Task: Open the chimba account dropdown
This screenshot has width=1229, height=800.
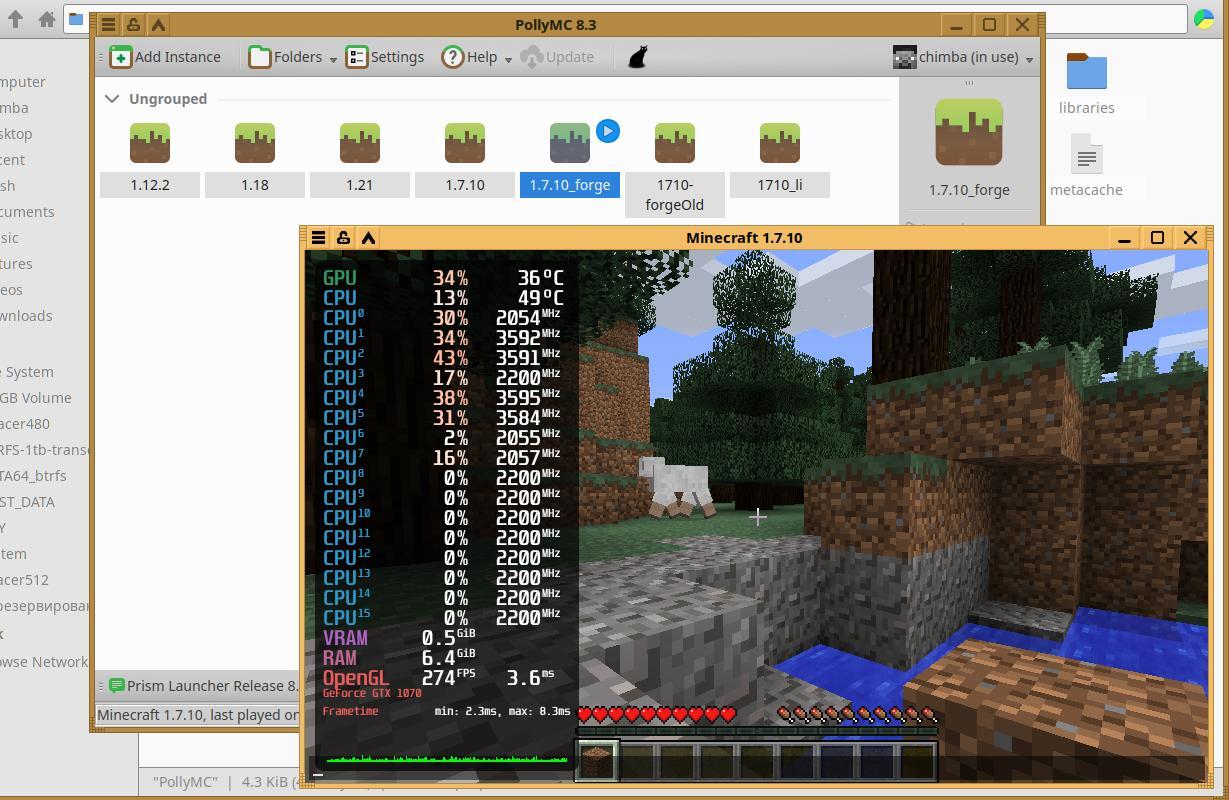Action: click(962, 57)
